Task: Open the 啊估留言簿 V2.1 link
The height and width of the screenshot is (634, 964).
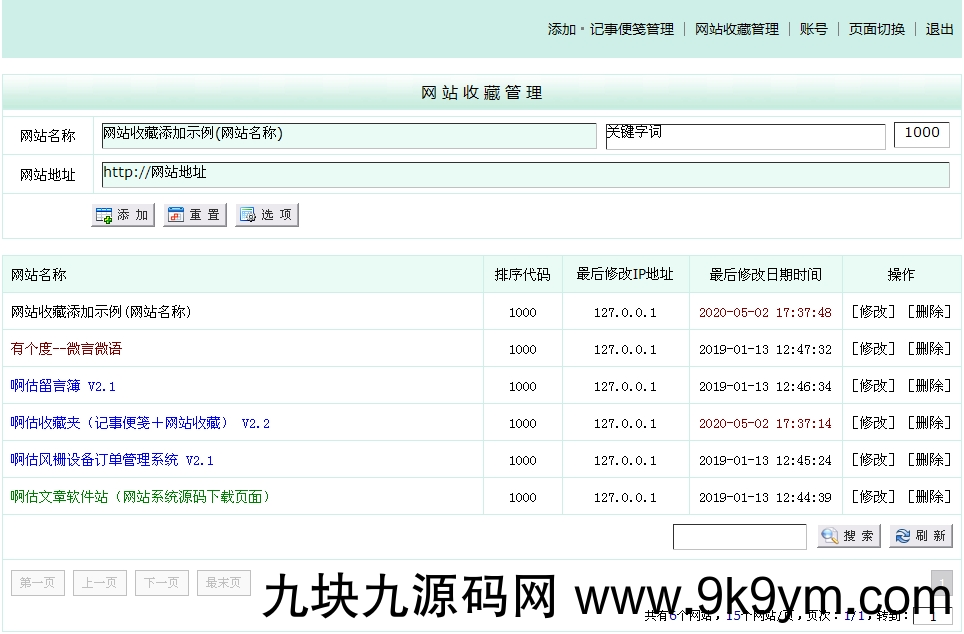Action: tap(63, 386)
